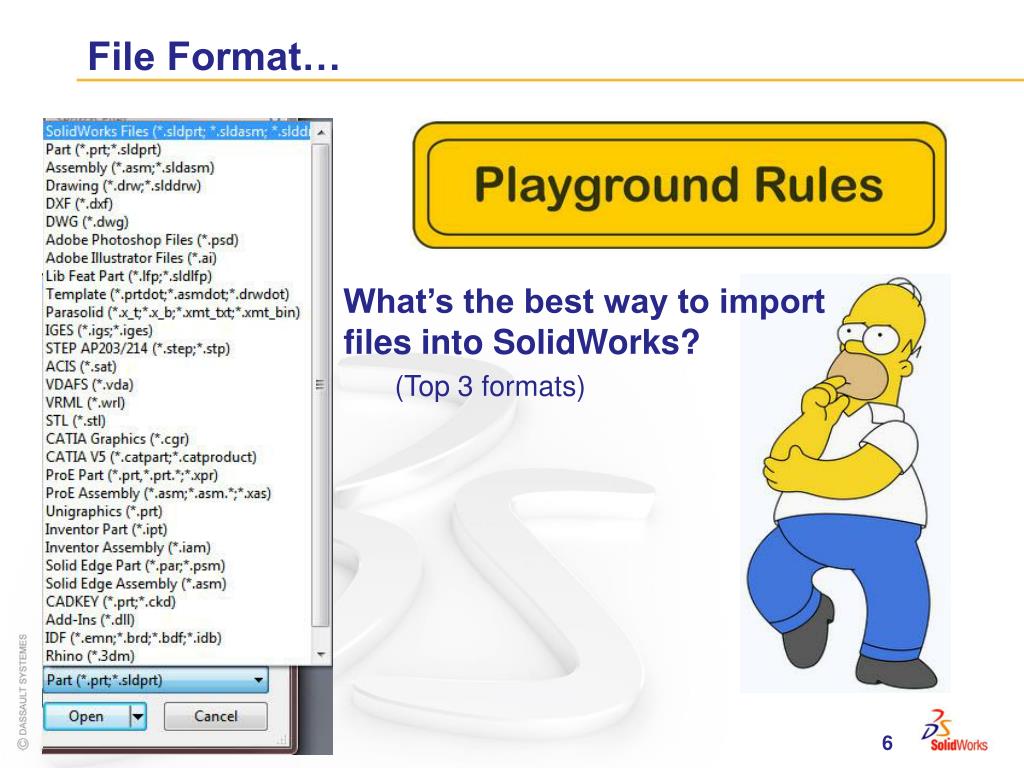
Task: Choose CATIA V5 (*.catpart;*.catproduct) entry
Action: (178, 457)
